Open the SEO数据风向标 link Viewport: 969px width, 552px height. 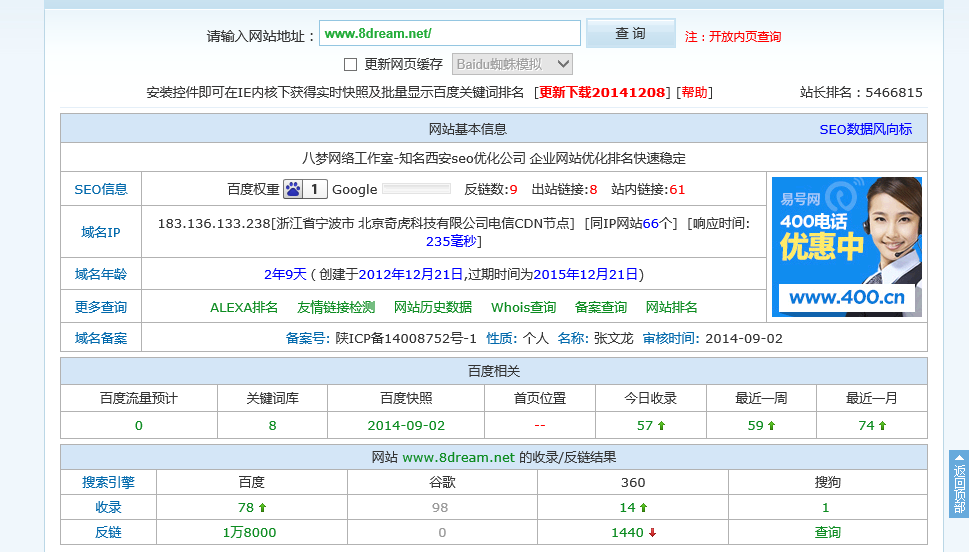pyautogui.click(x=865, y=129)
